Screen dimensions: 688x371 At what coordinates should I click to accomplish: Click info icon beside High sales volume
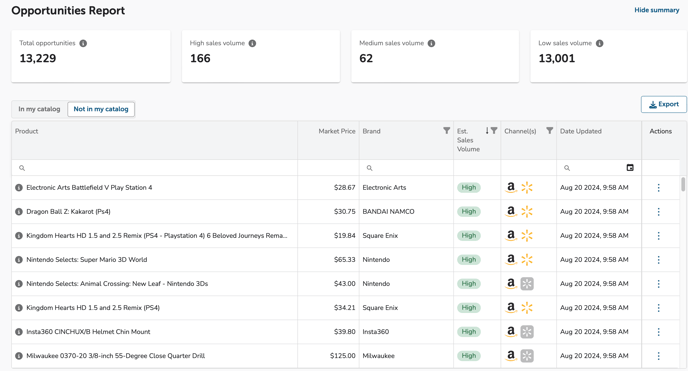click(x=252, y=43)
